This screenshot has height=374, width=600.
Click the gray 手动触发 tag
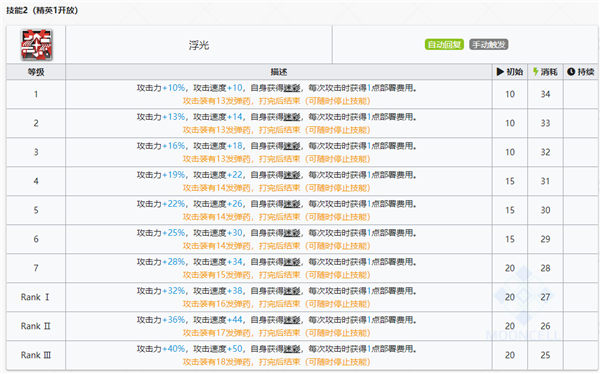point(489,45)
